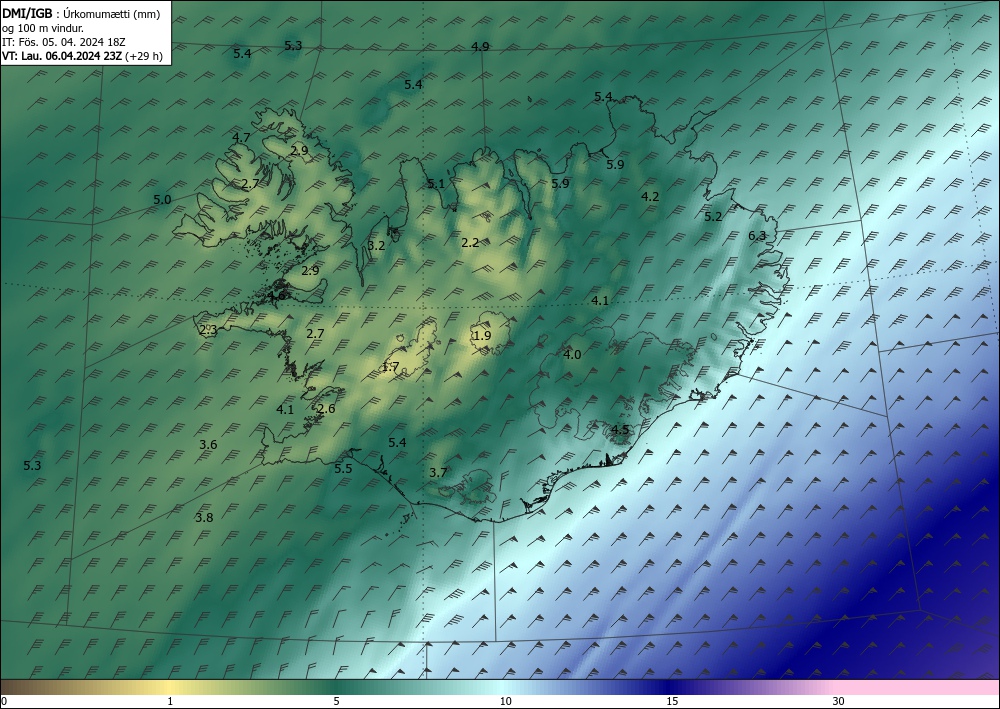Viewport: 1000px width, 709px height.
Task: Select the 'VT: Lau. 06.04.2024 23Z (+29 h)' line
Action: pyautogui.click(x=82, y=56)
